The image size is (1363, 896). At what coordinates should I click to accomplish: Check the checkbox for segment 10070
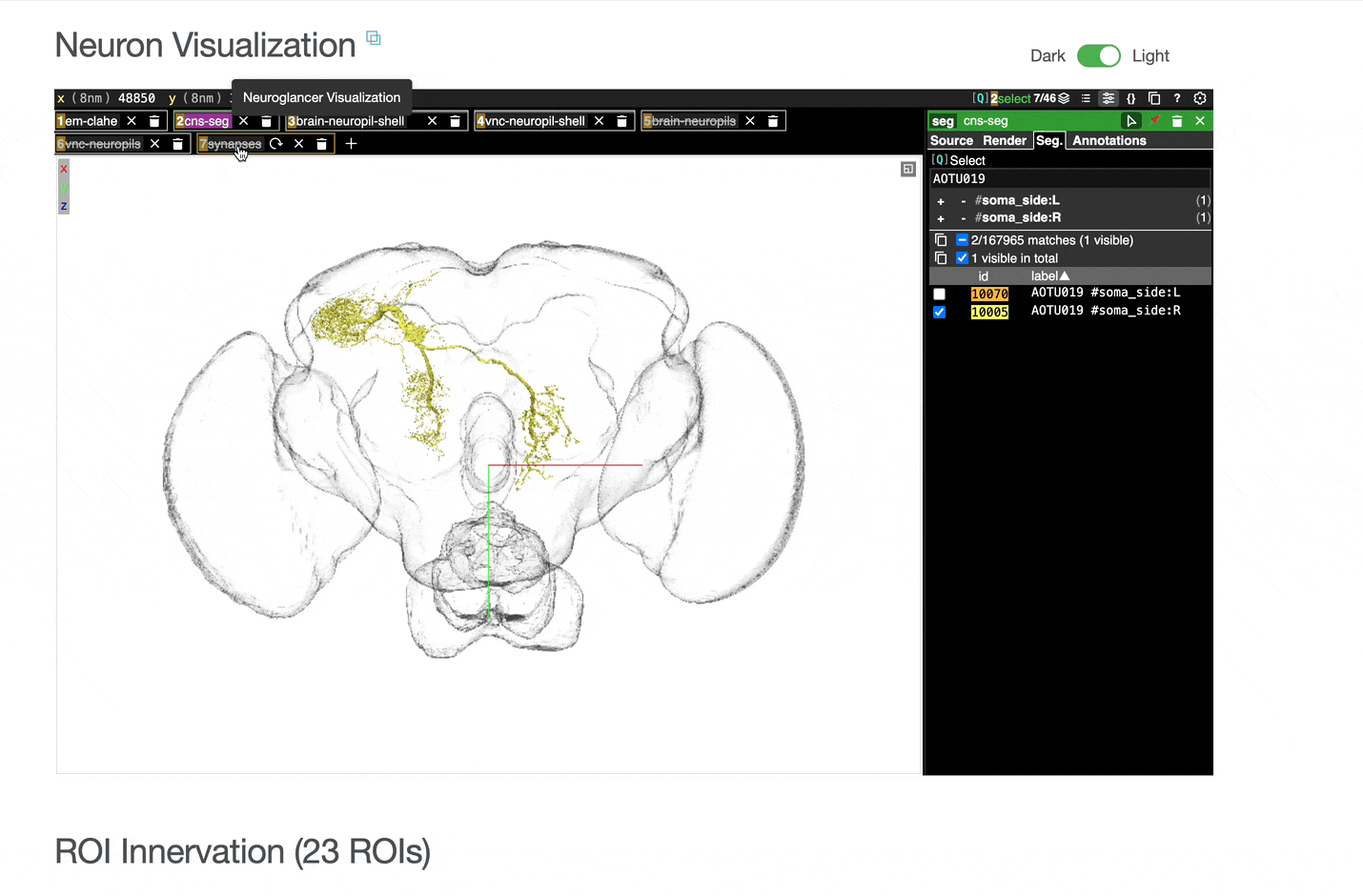coord(940,293)
